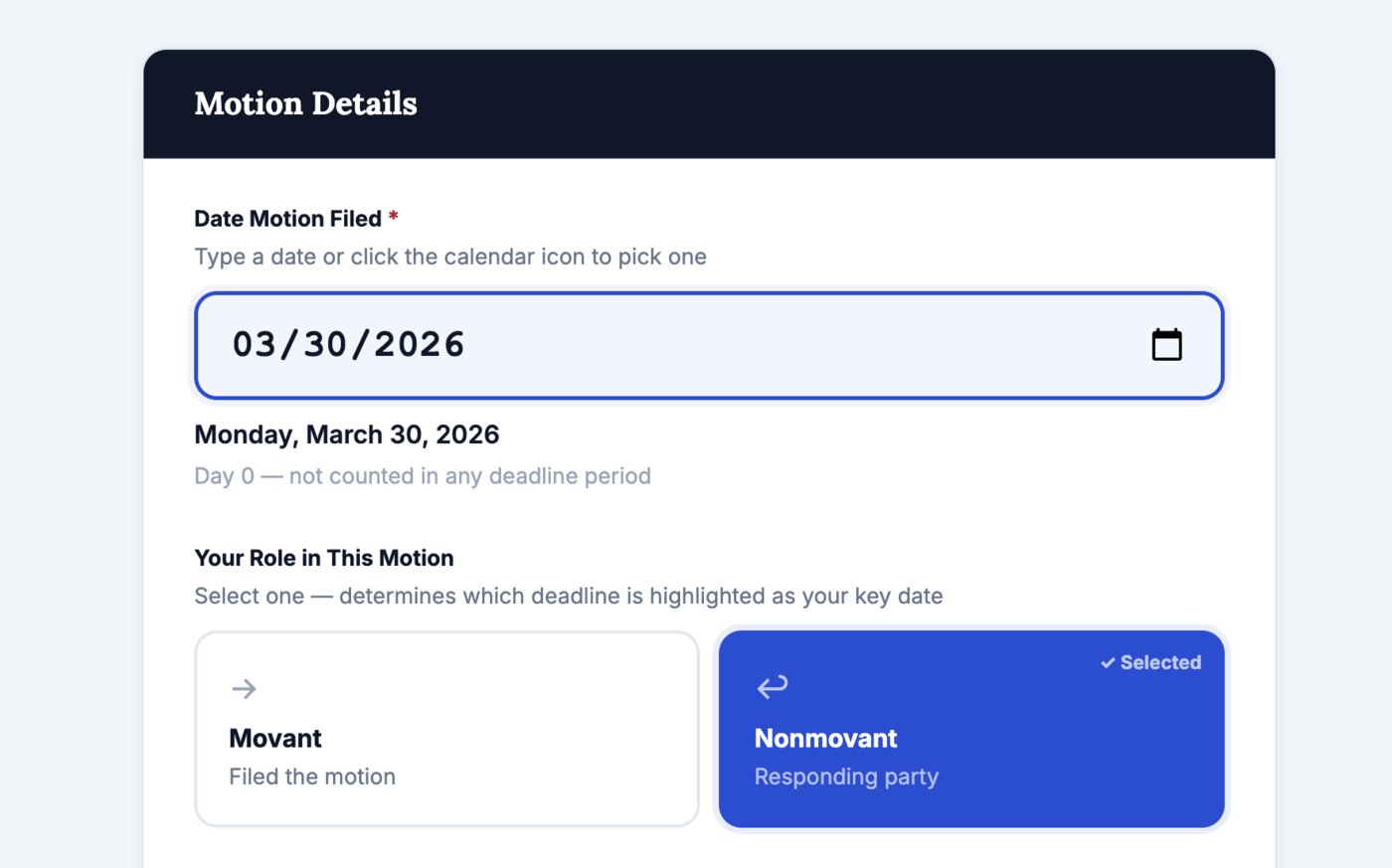Click the year segment 2026 in date field
The image size is (1392, 868).
[x=420, y=345]
